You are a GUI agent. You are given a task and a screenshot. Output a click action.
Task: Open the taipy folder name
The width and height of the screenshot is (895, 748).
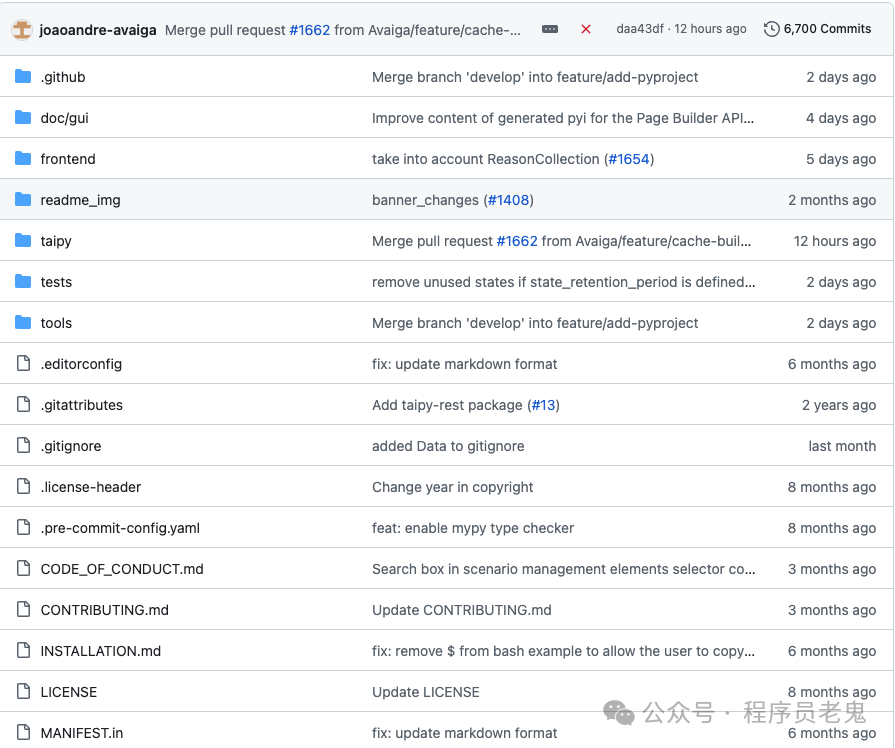[56, 242]
